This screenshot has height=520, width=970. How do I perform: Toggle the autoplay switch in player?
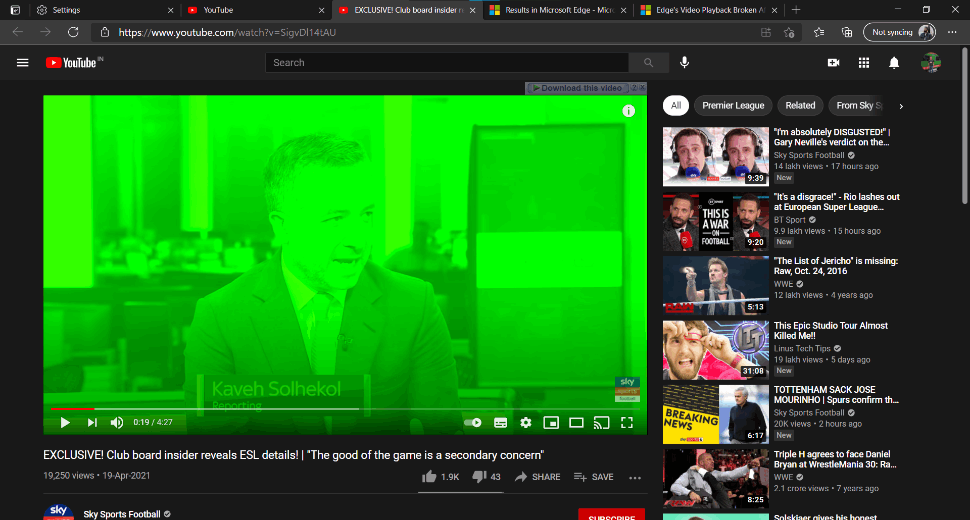pyautogui.click(x=473, y=422)
